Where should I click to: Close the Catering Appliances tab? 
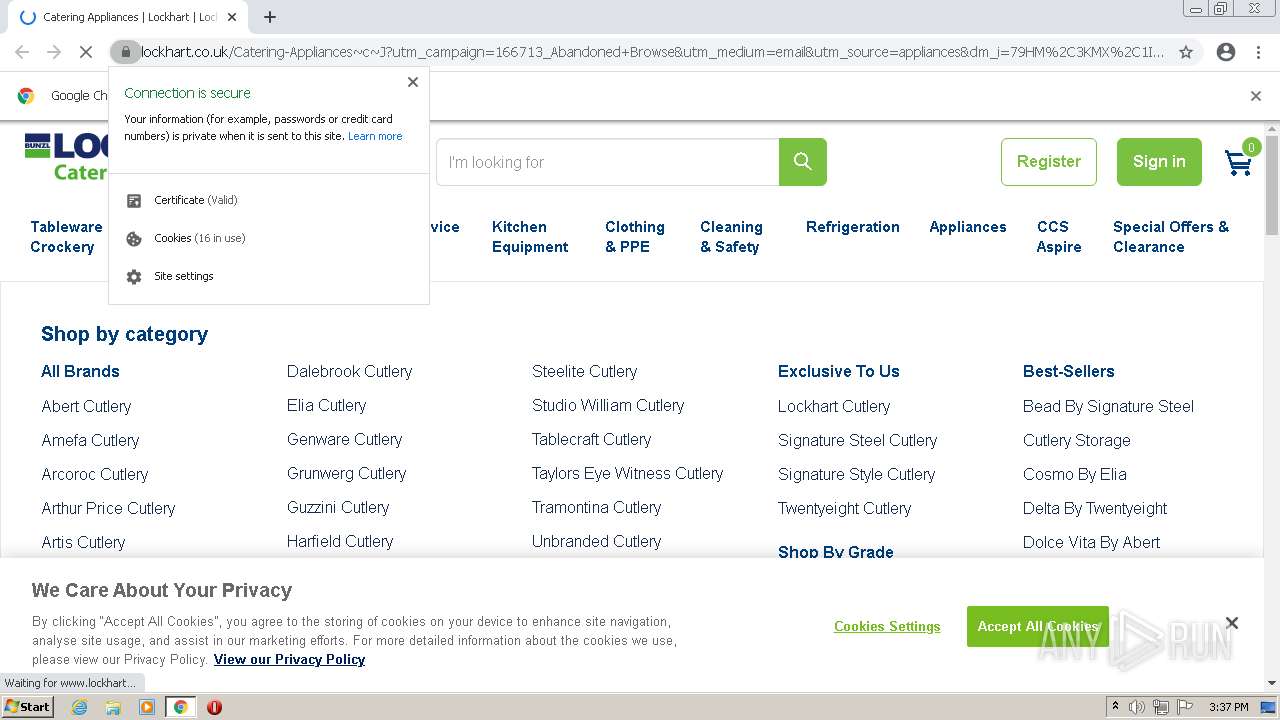click(232, 17)
